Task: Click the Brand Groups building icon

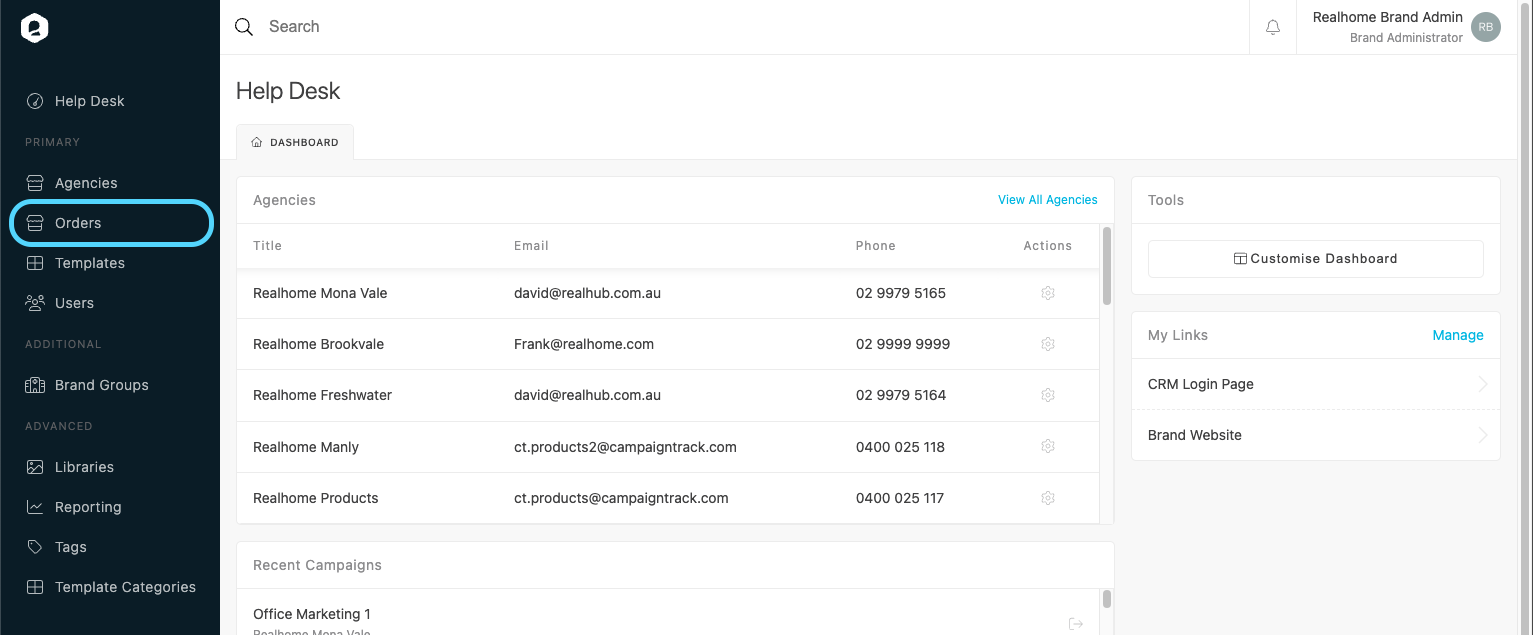Action: coord(35,385)
